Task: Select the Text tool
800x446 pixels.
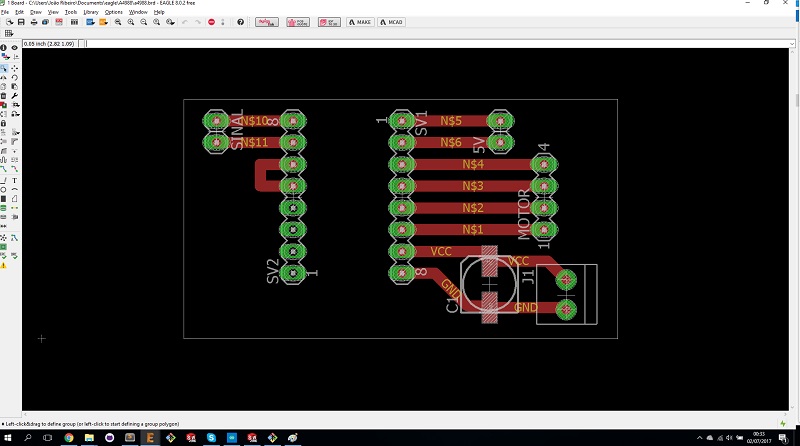Action: click(x=15, y=180)
